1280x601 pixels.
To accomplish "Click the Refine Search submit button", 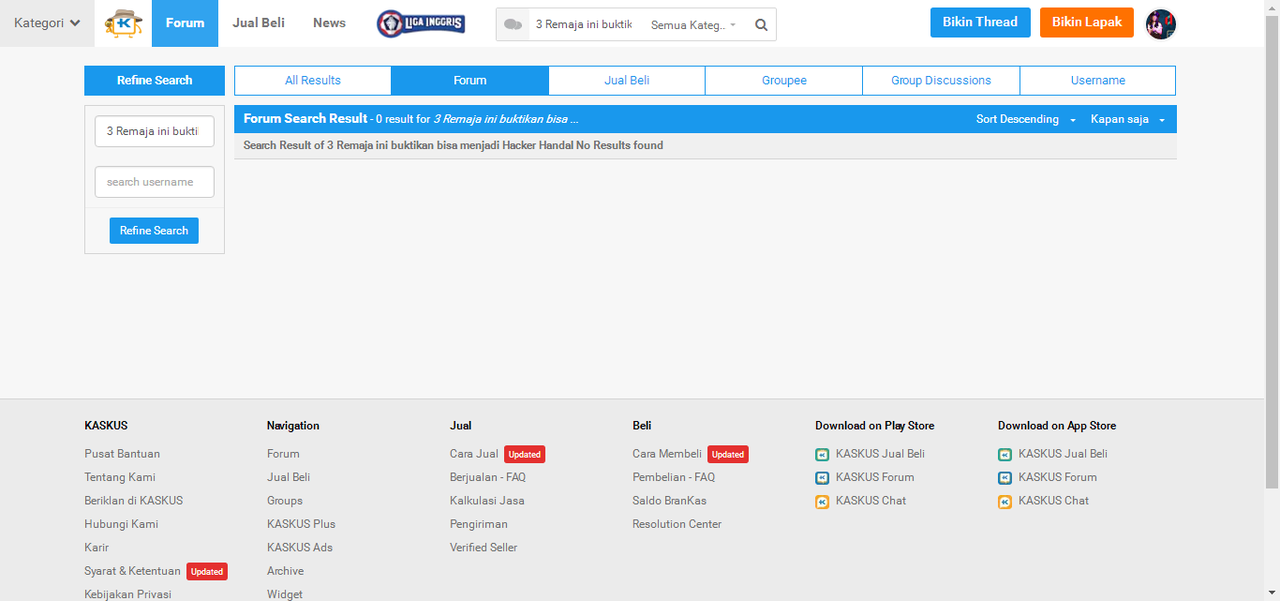I will 154,231.
